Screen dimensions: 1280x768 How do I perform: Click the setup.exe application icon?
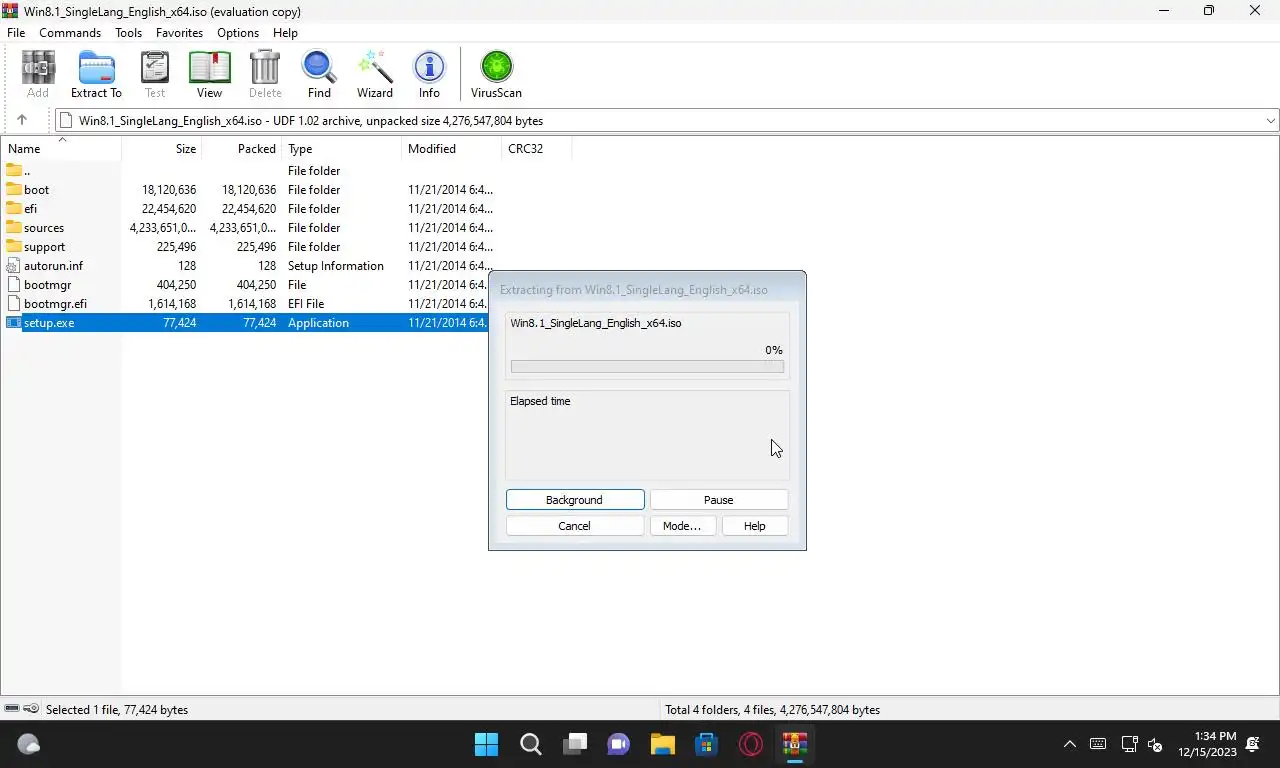[14, 322]
